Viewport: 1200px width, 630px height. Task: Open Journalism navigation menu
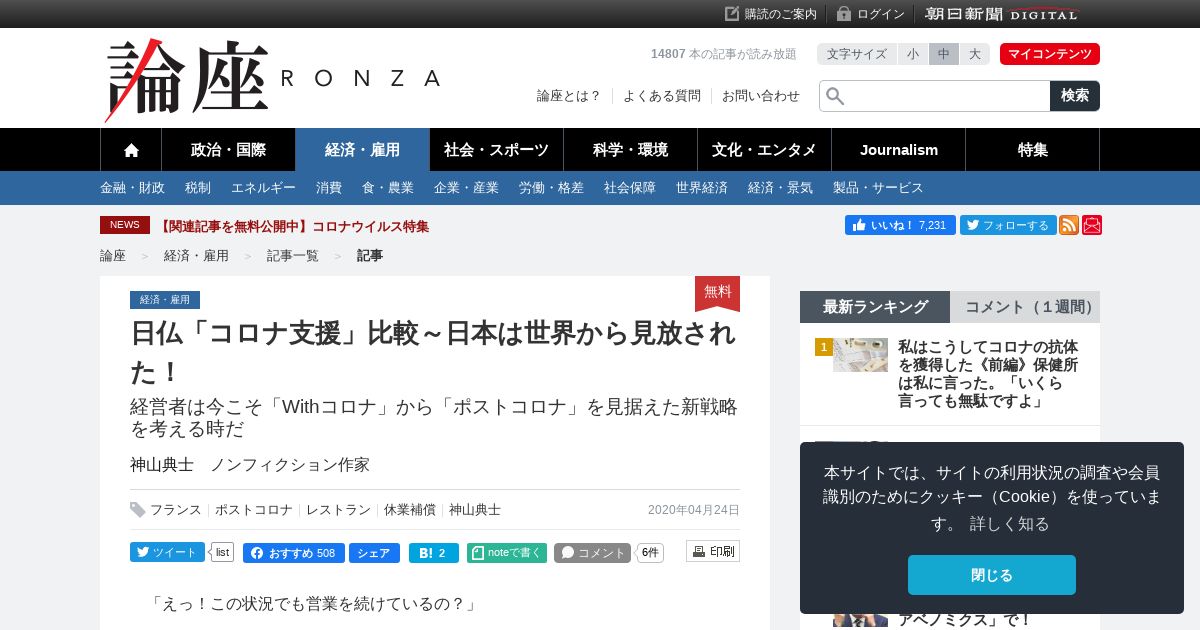pos(899,150)
